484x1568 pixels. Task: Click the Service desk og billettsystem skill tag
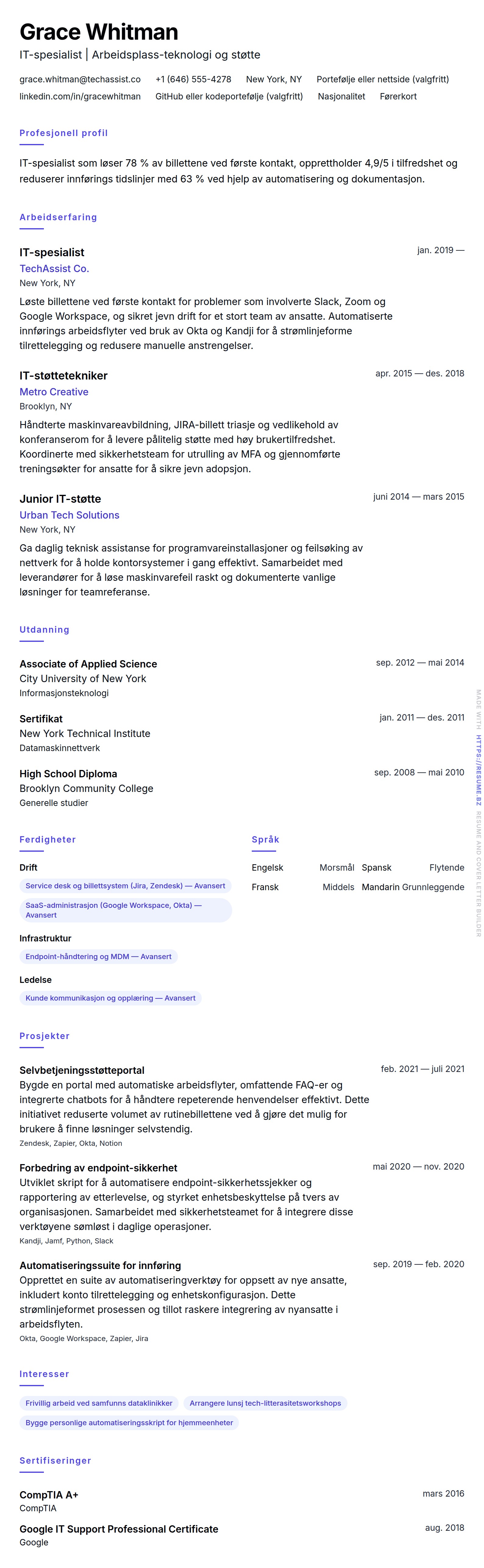point(125,886)
